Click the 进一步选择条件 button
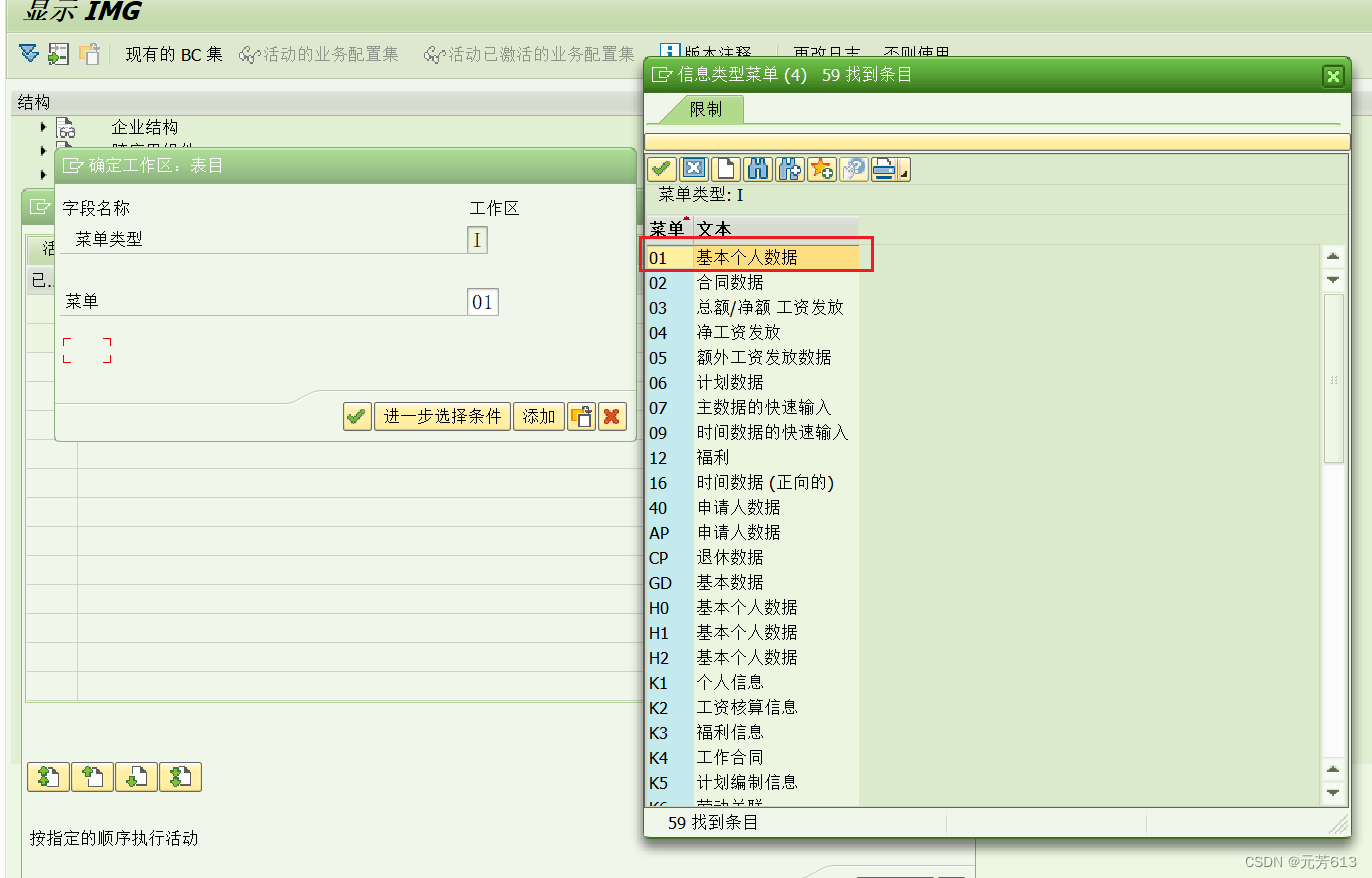This screenshot has height=878, width=1372. pyautogui.click(x=442, y=416)
